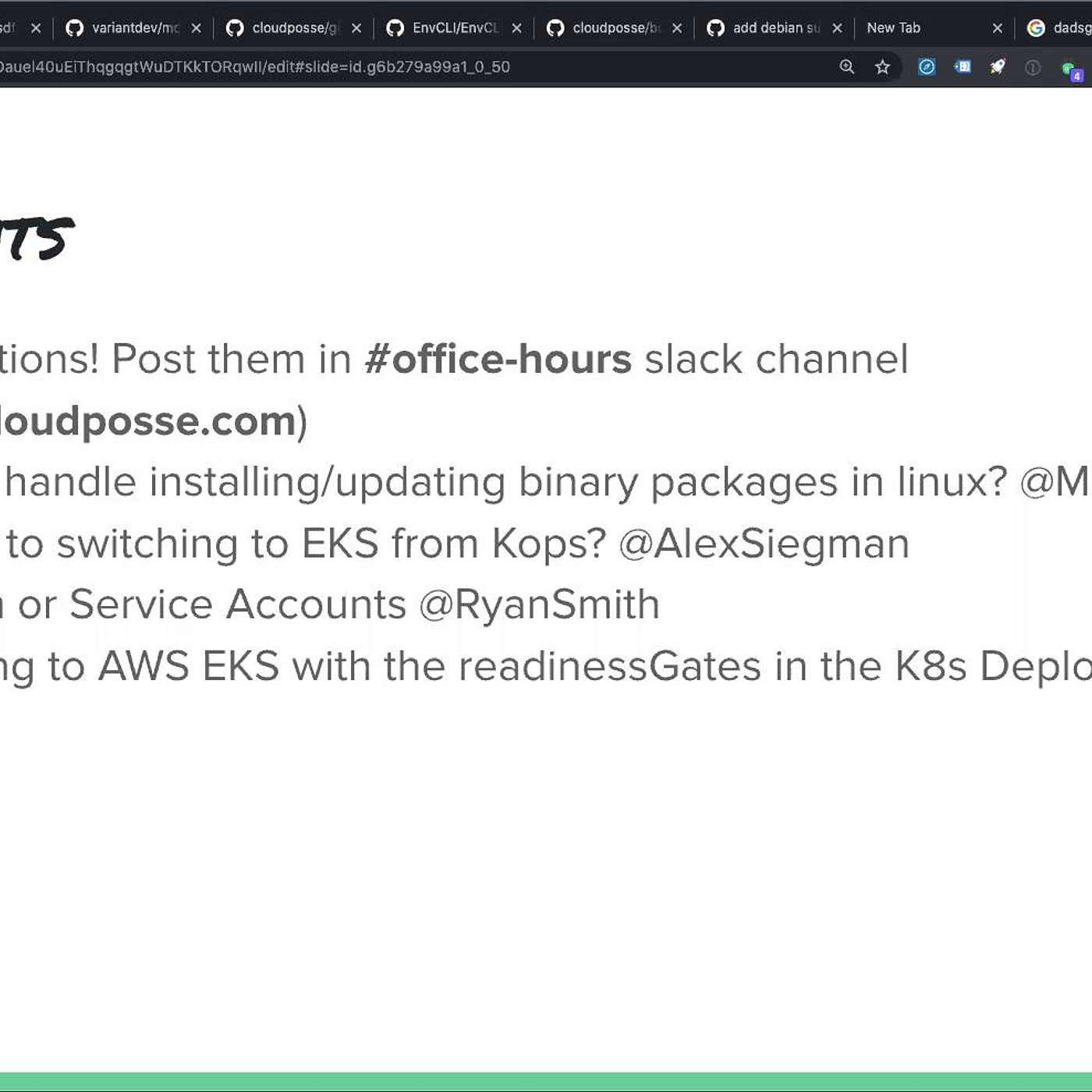Select the dadsg Google tab
Image resolution: width=1092 pixels, height=1092 pixels.
1058,28
